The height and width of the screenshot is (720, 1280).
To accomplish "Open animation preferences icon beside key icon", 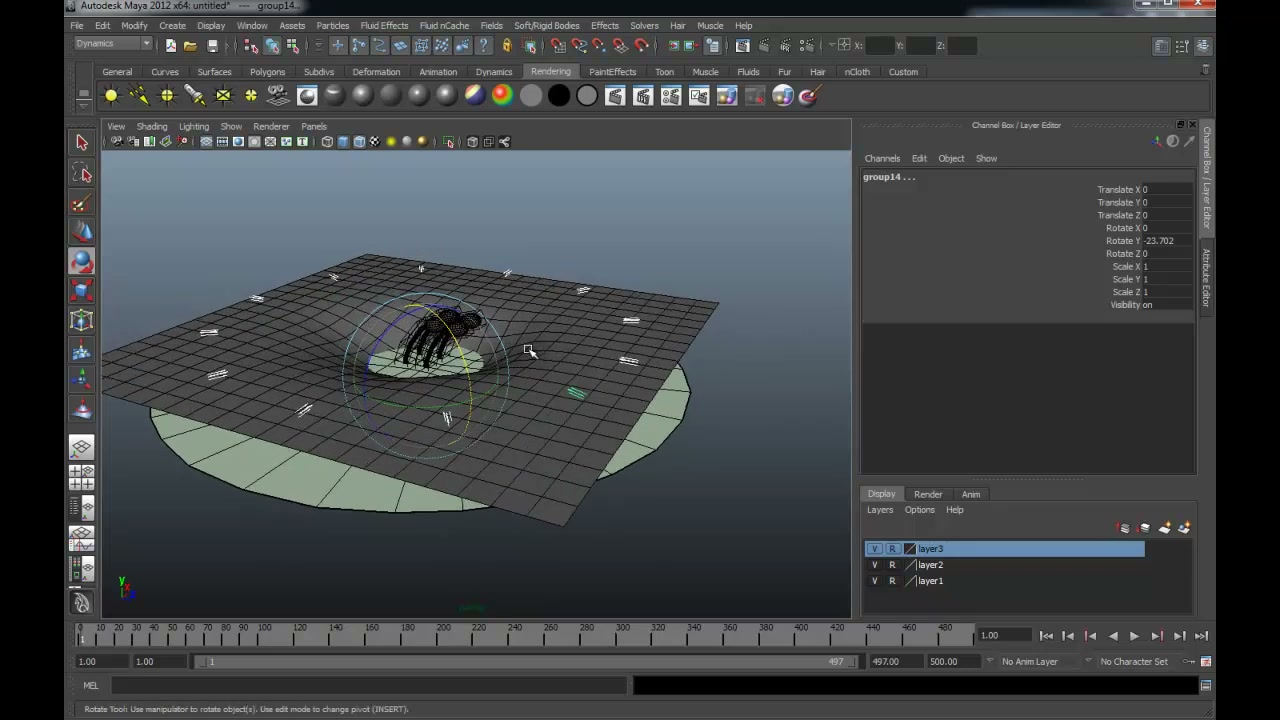I will pyautogui.click(x=1206, y=661).
